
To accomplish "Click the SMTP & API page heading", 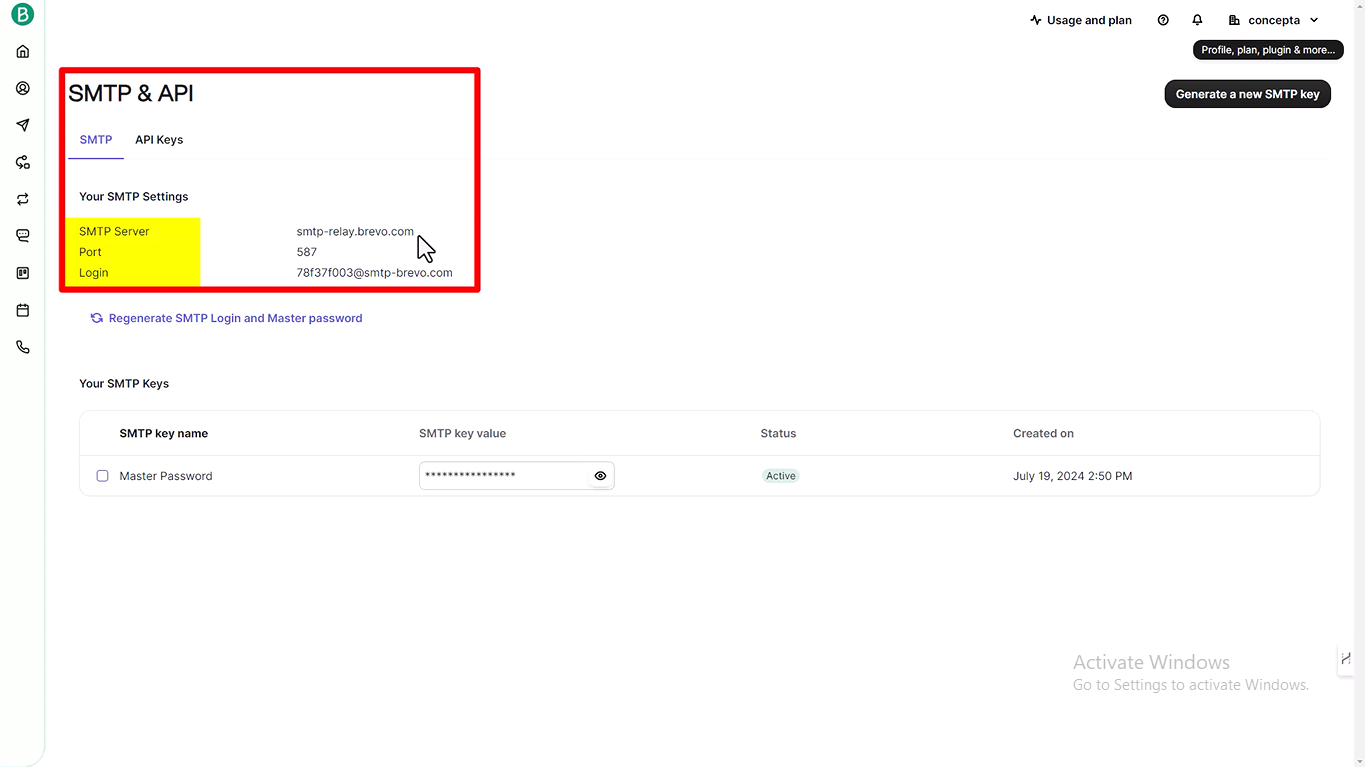I will [131, 93].
